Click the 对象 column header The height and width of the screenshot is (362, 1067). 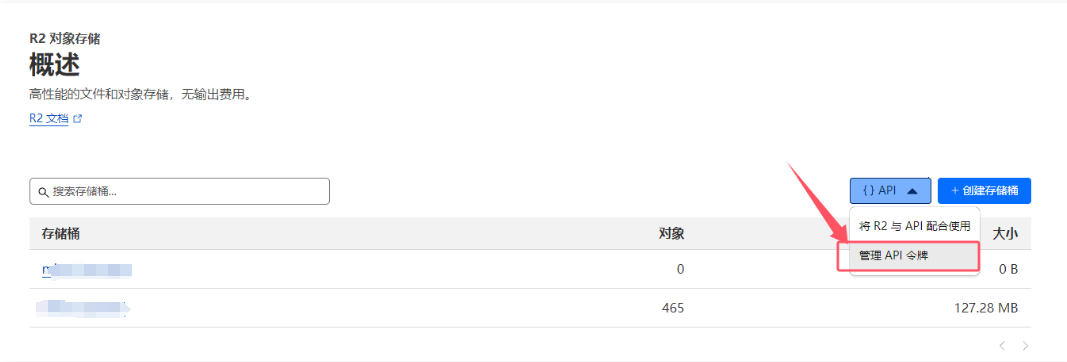[x=672, y=233]
